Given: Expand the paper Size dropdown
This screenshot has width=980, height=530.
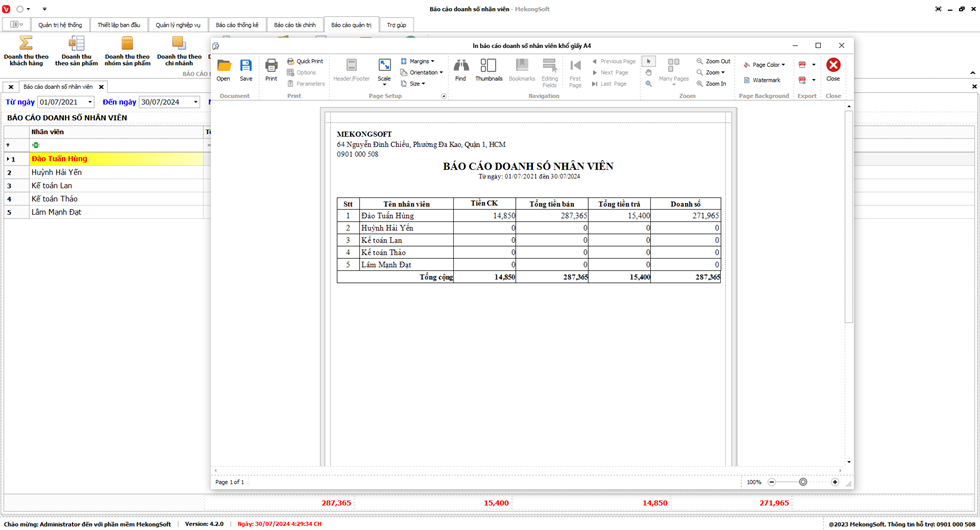Looking at the screenshot, I should click(412, 84).
